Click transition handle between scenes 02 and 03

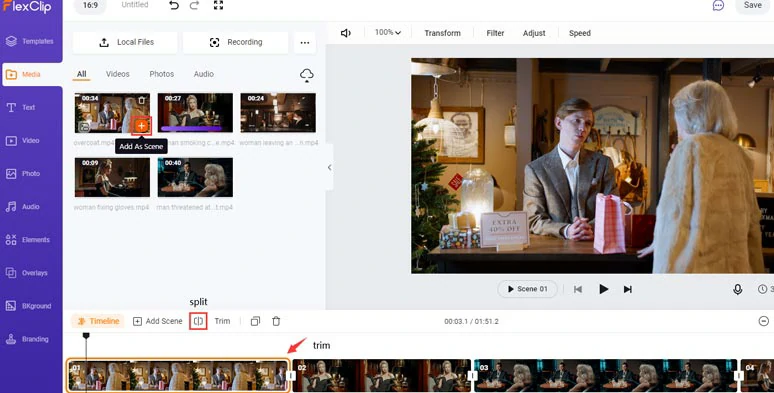(472, 376)
